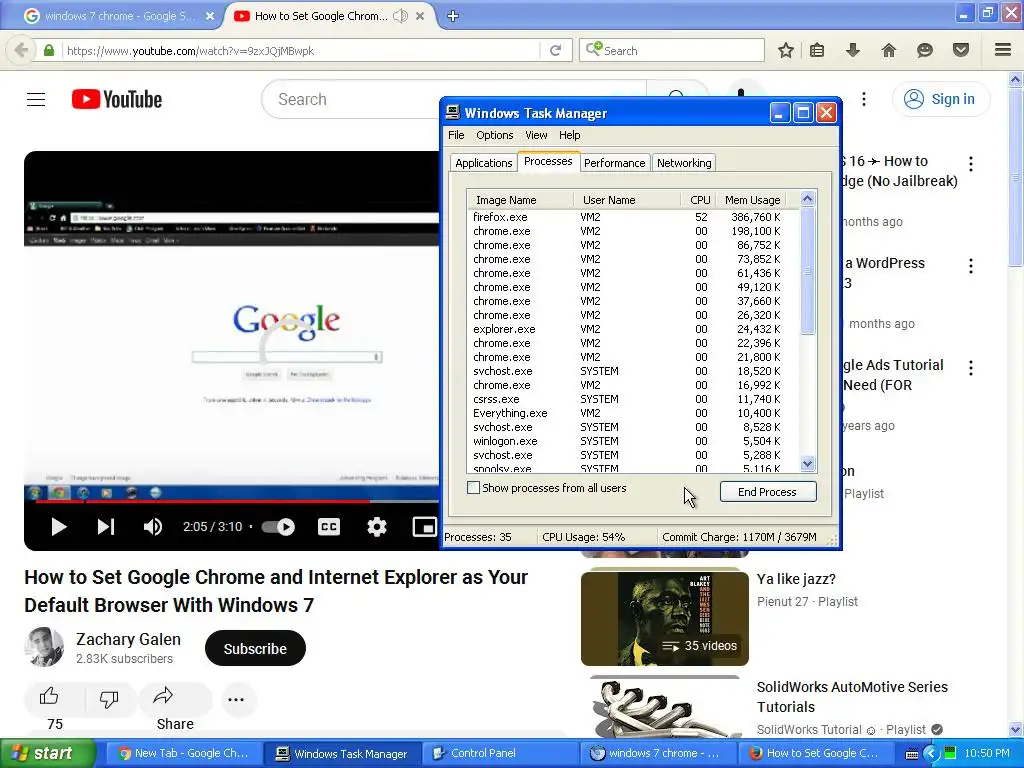Open Task Manager File menu
The width and height of the screenshot is (1024, 768).
point(456,135)
